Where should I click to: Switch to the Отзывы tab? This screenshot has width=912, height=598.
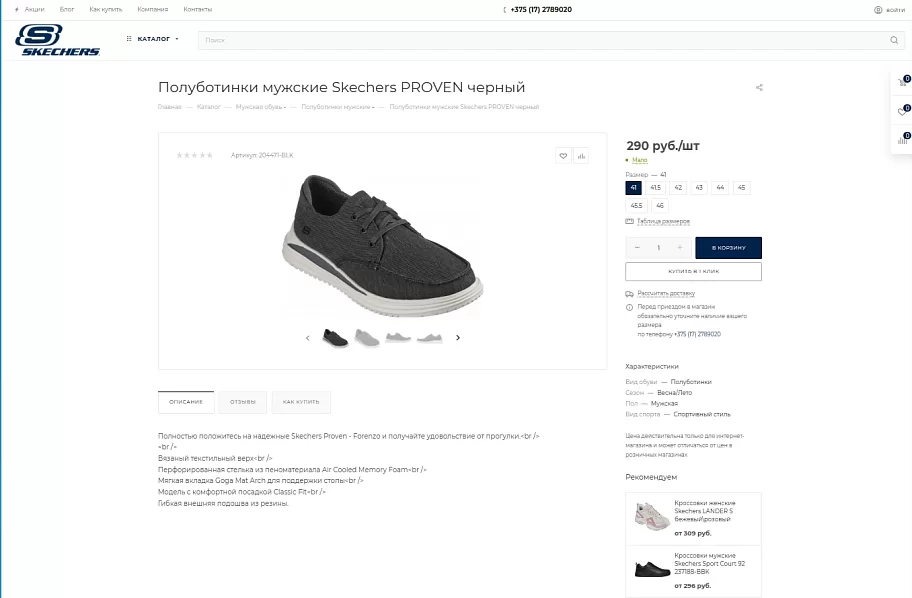[x=243, y=402]
